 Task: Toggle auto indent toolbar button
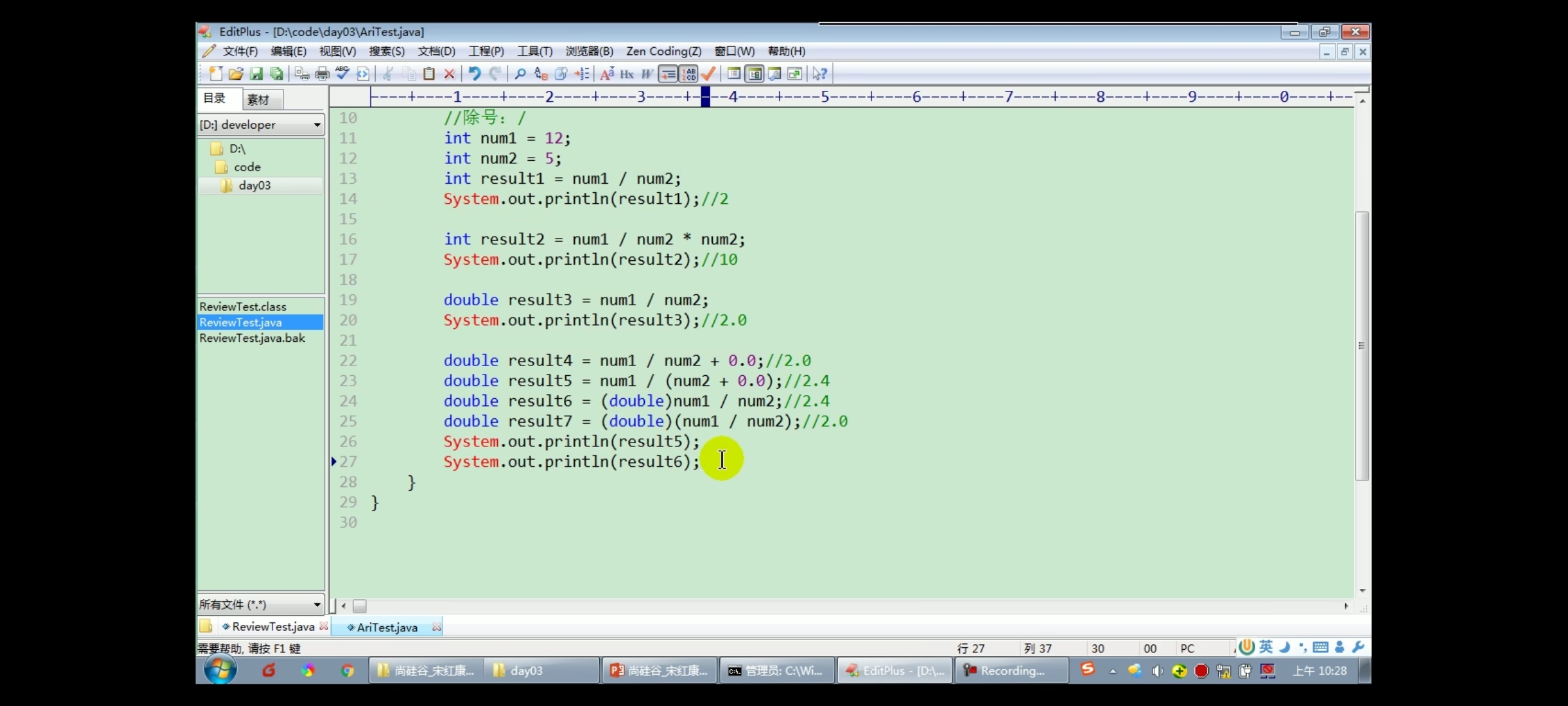tap(668, 74)
